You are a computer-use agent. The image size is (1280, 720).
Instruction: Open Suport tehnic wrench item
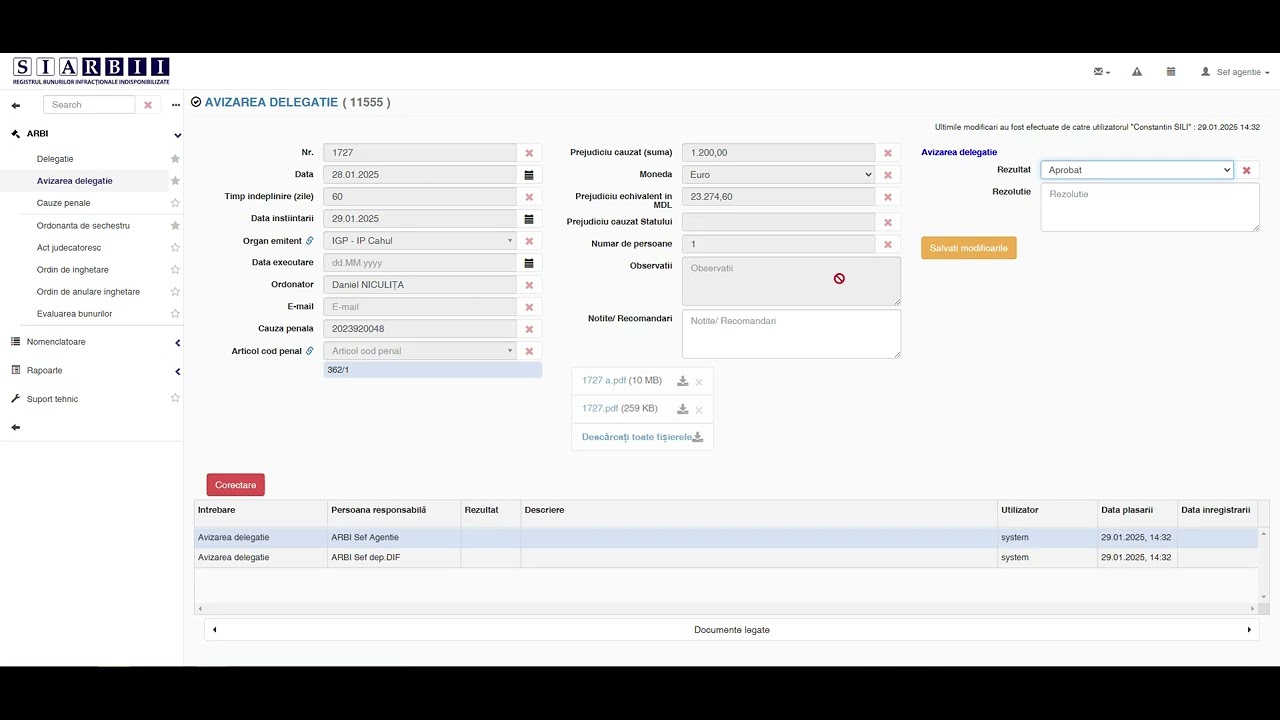(52, 399)
